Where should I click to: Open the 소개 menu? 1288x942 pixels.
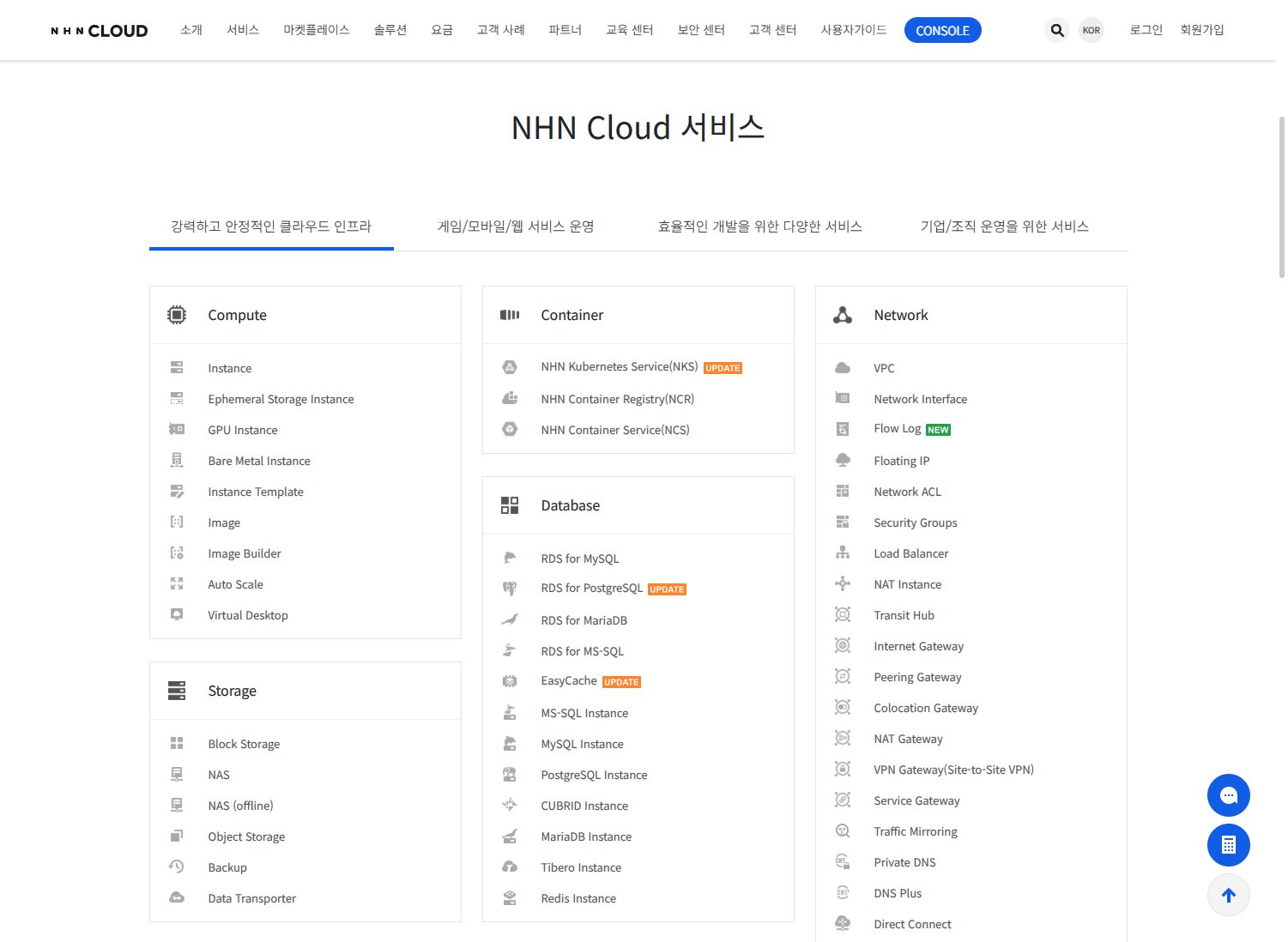[x=191, y=30]
